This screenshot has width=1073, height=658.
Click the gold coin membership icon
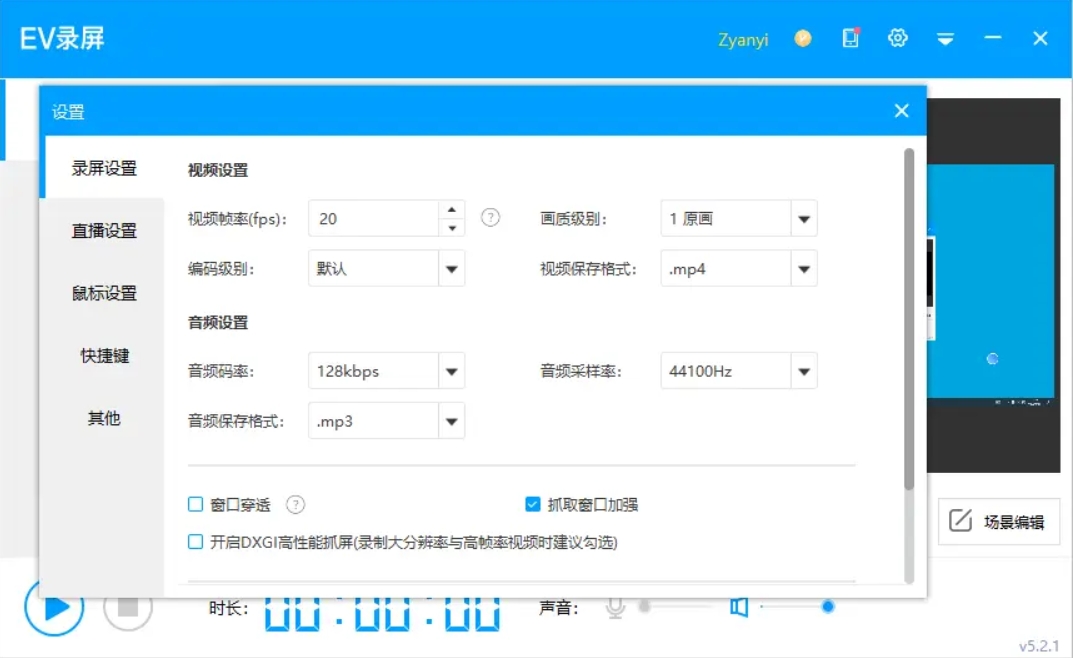803,38
